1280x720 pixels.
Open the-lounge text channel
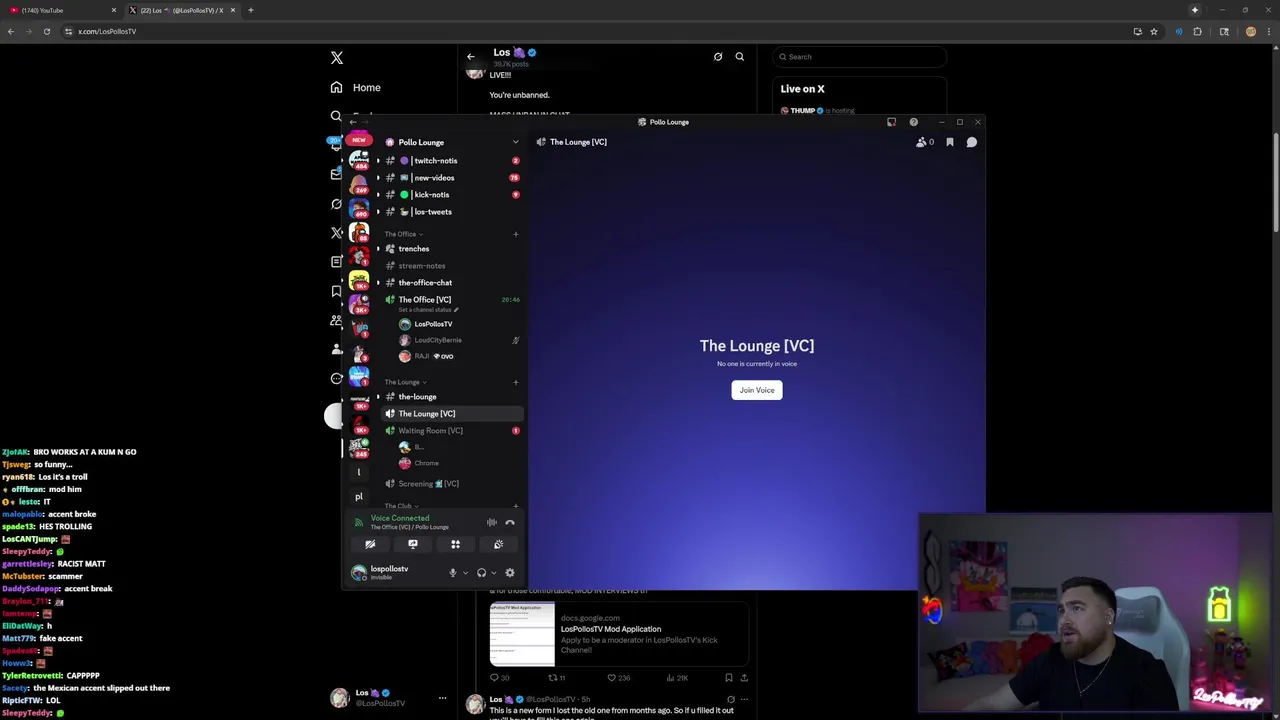450,397
